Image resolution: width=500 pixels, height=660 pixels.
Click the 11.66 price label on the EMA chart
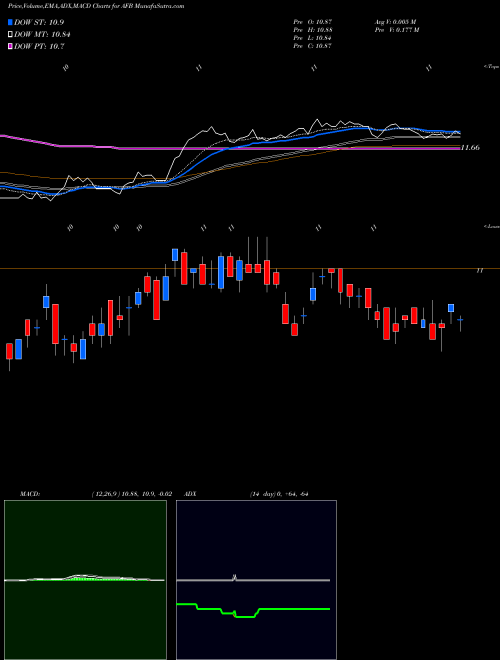(x=471, y=148)
